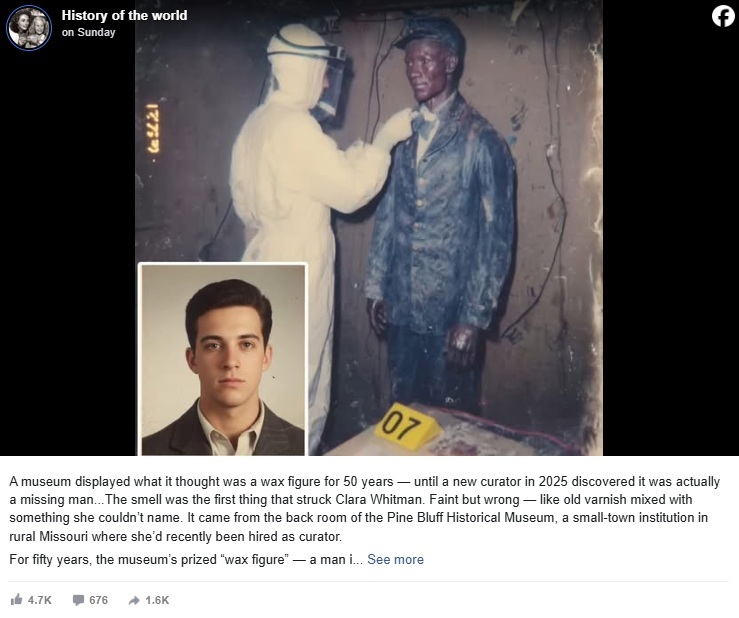The height and width of the screenshot is (618, 739).
Task: Click the 'For fifty years' caption line
Action: pos(186,560)
